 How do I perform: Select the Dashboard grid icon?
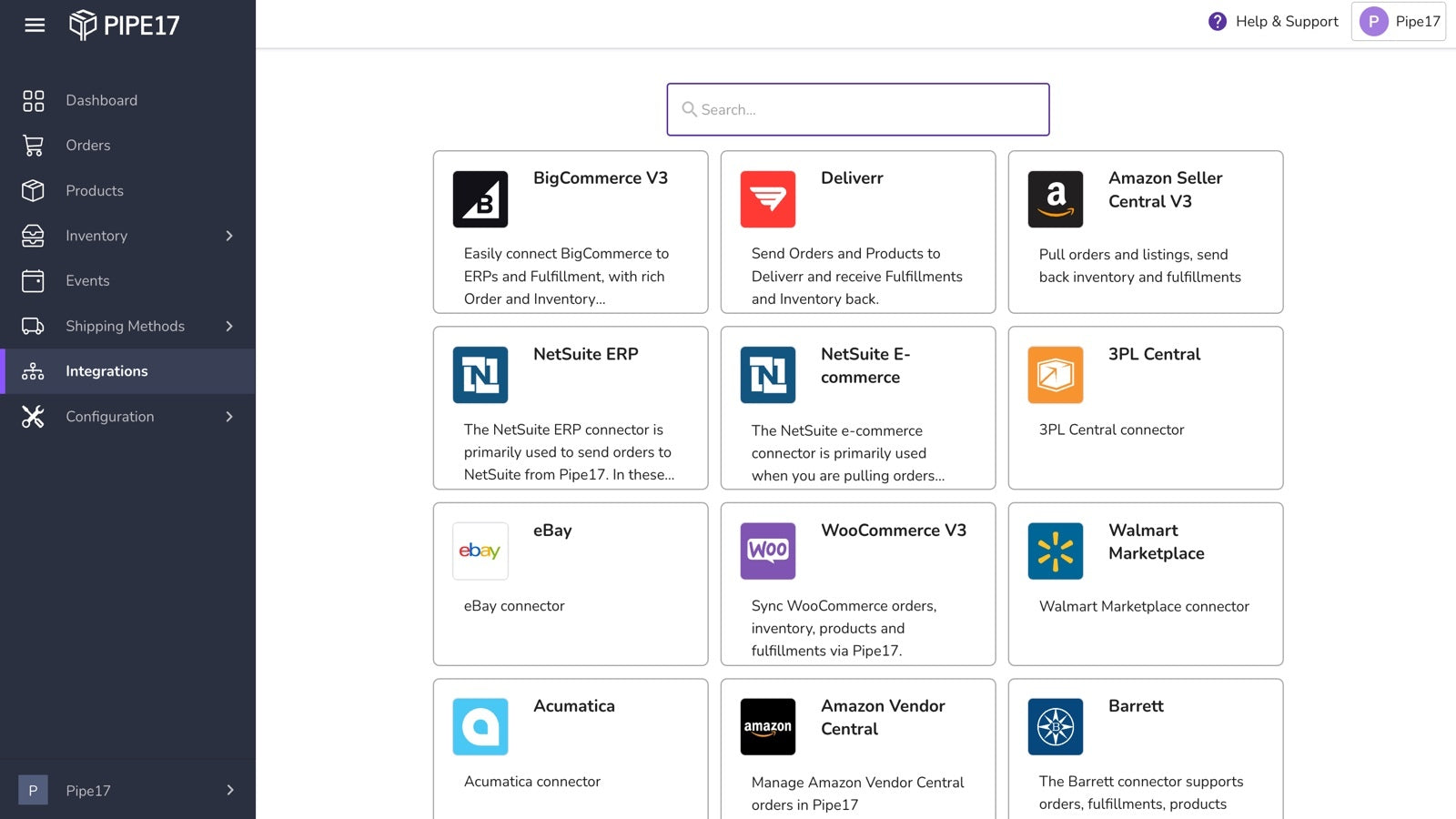[34, 100]
